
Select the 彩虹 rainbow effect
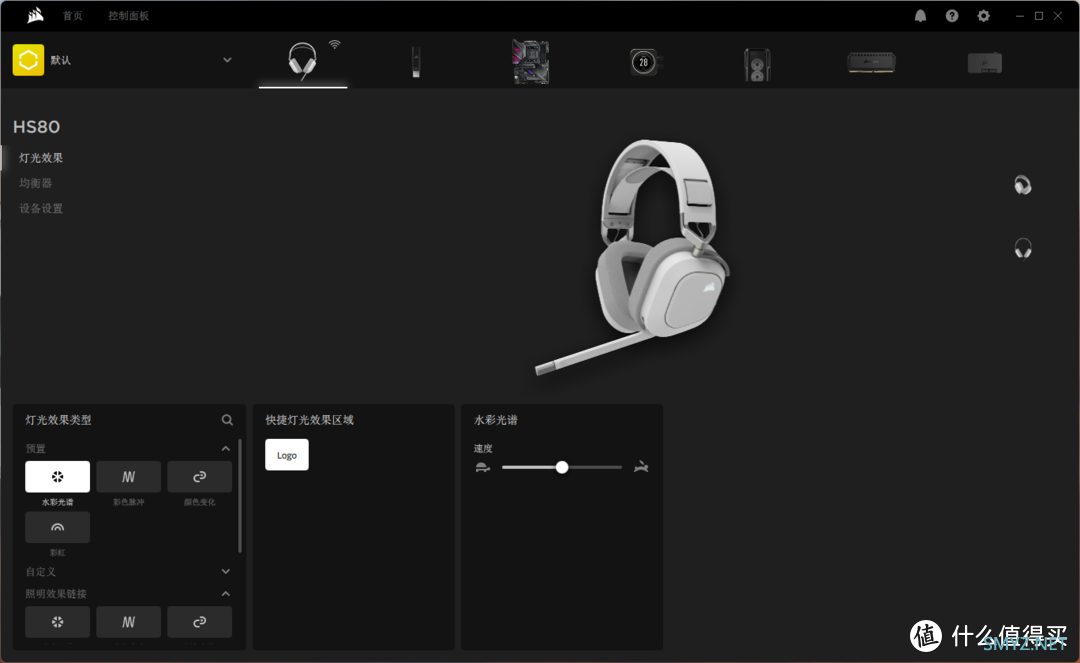(57, 527)
